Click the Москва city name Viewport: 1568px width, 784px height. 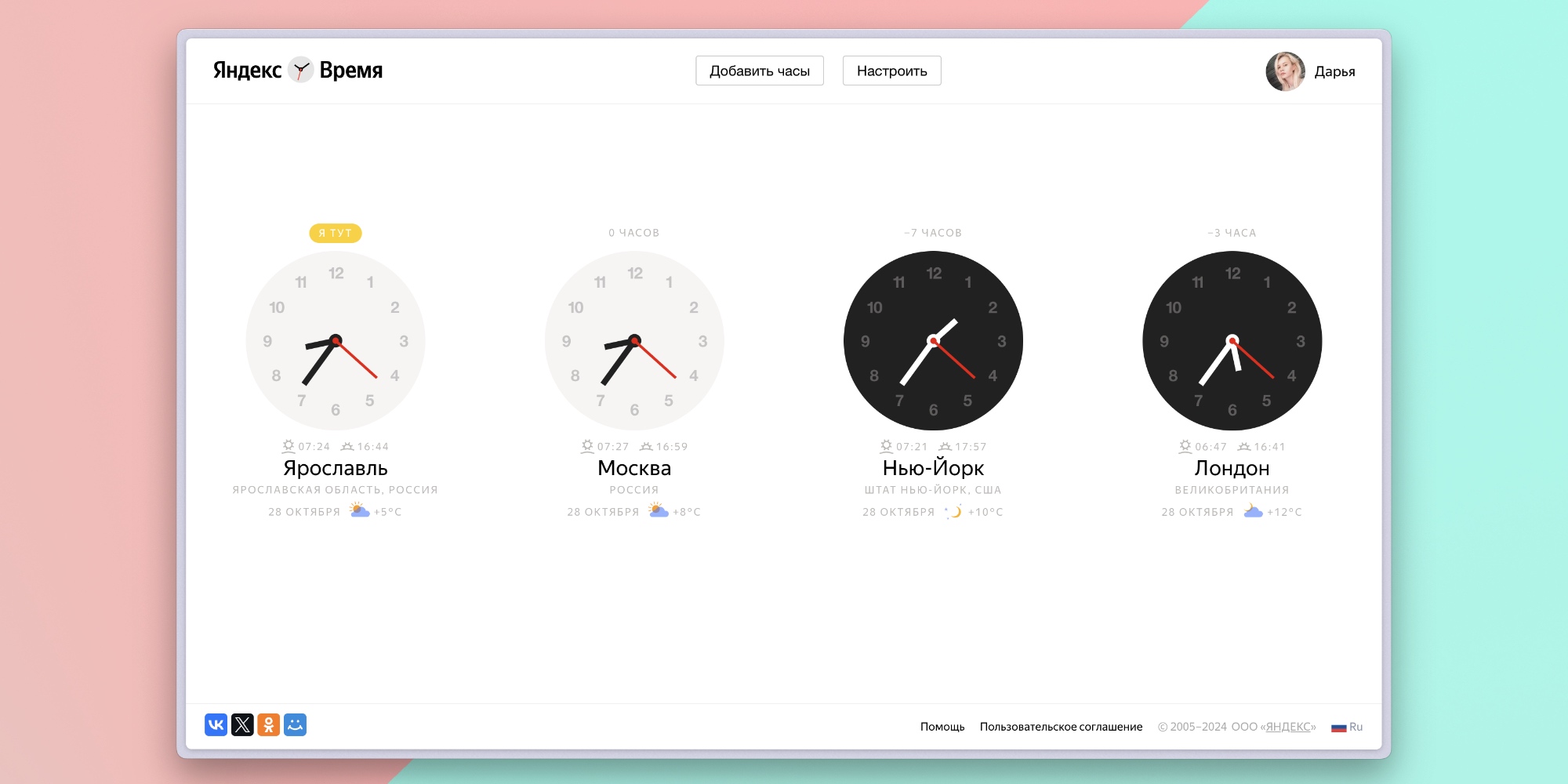[634, 468]
